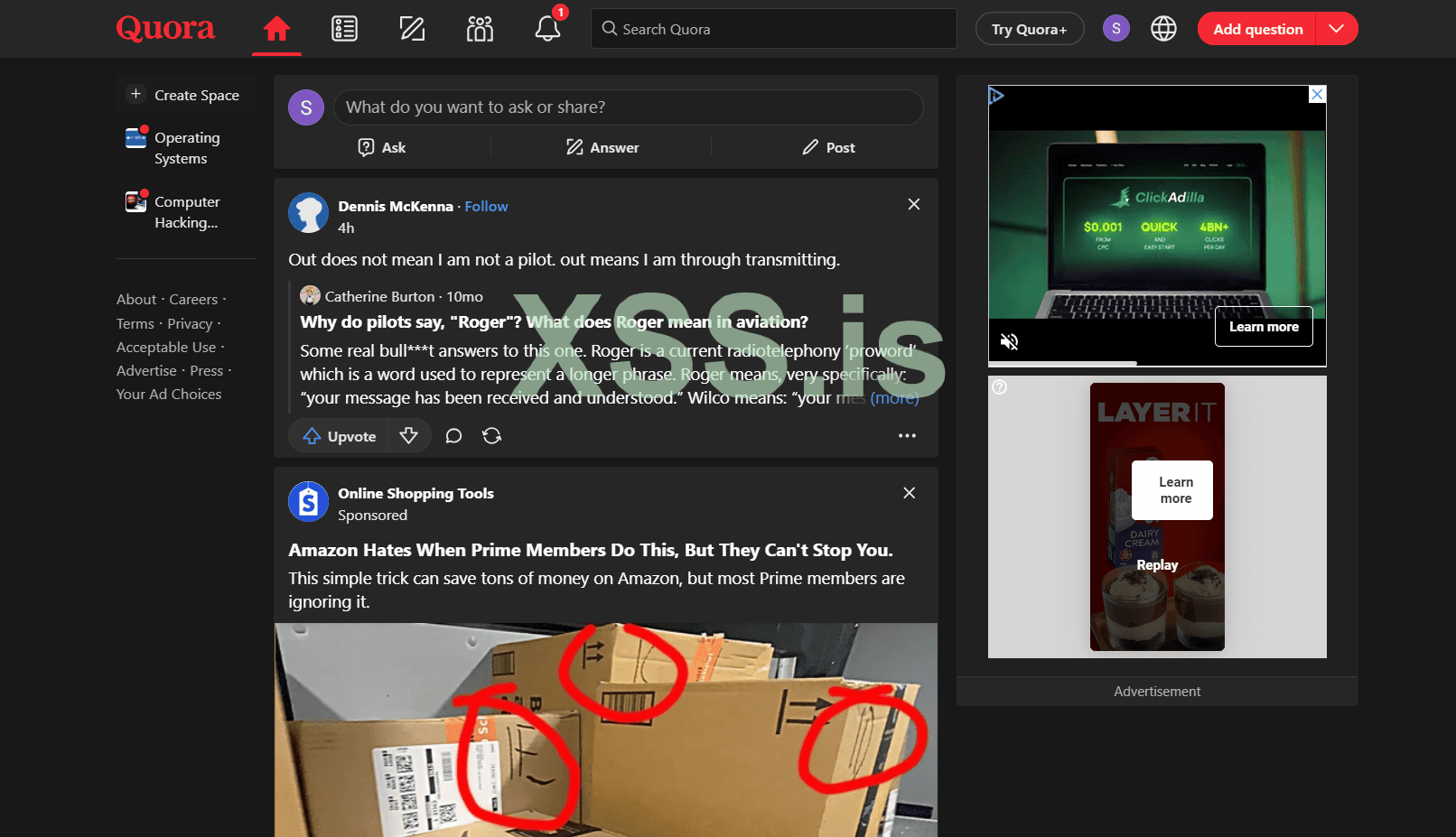Image resolution: width=1456 pixels, height=837 pixels.
Task: Replay the LAYERIT ad
Action: [1157, 565]
